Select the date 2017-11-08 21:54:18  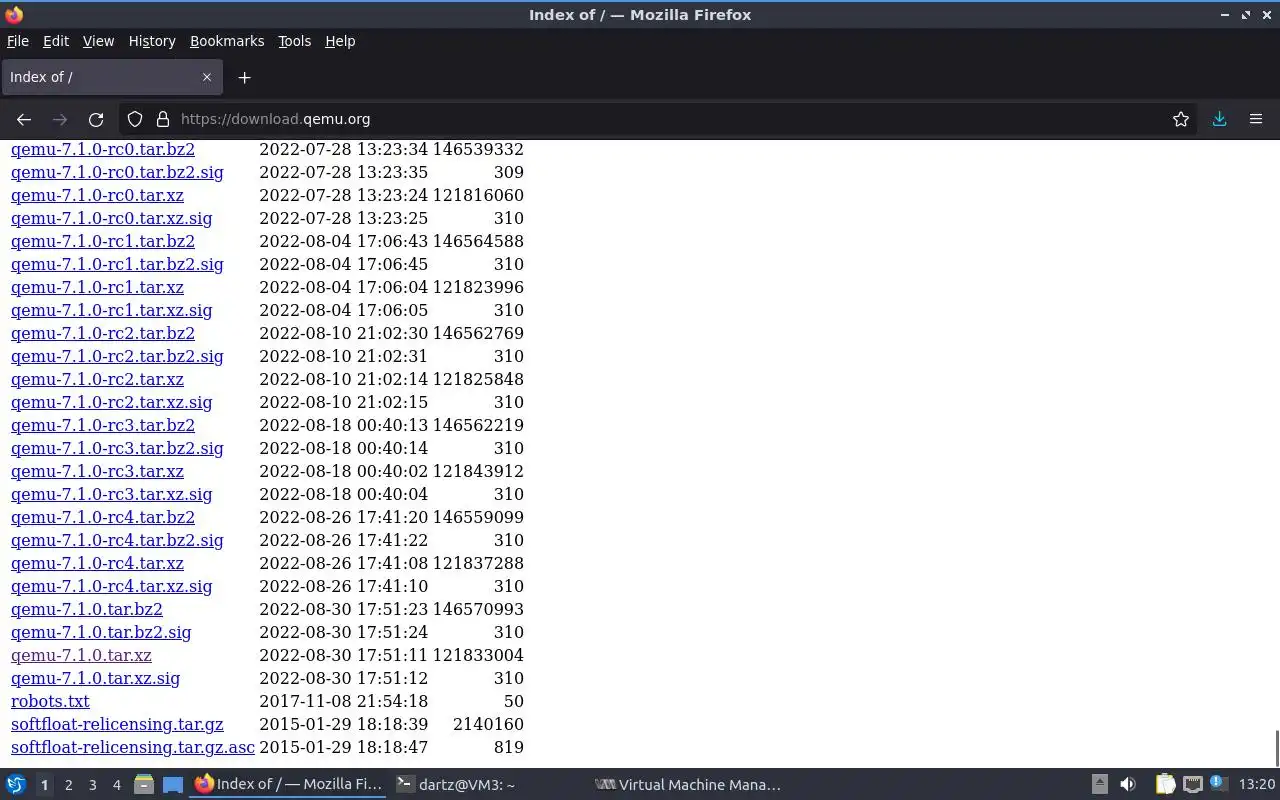point(343,701)
